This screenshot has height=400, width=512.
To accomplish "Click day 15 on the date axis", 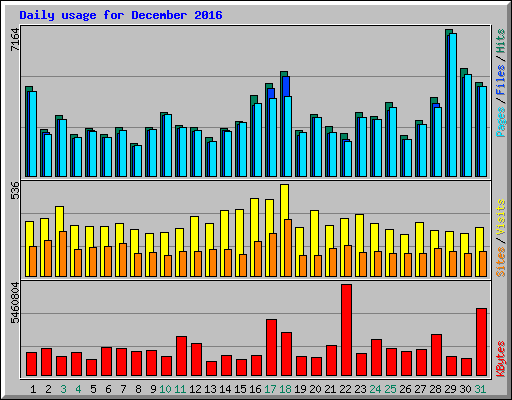I will pos(240,389).
